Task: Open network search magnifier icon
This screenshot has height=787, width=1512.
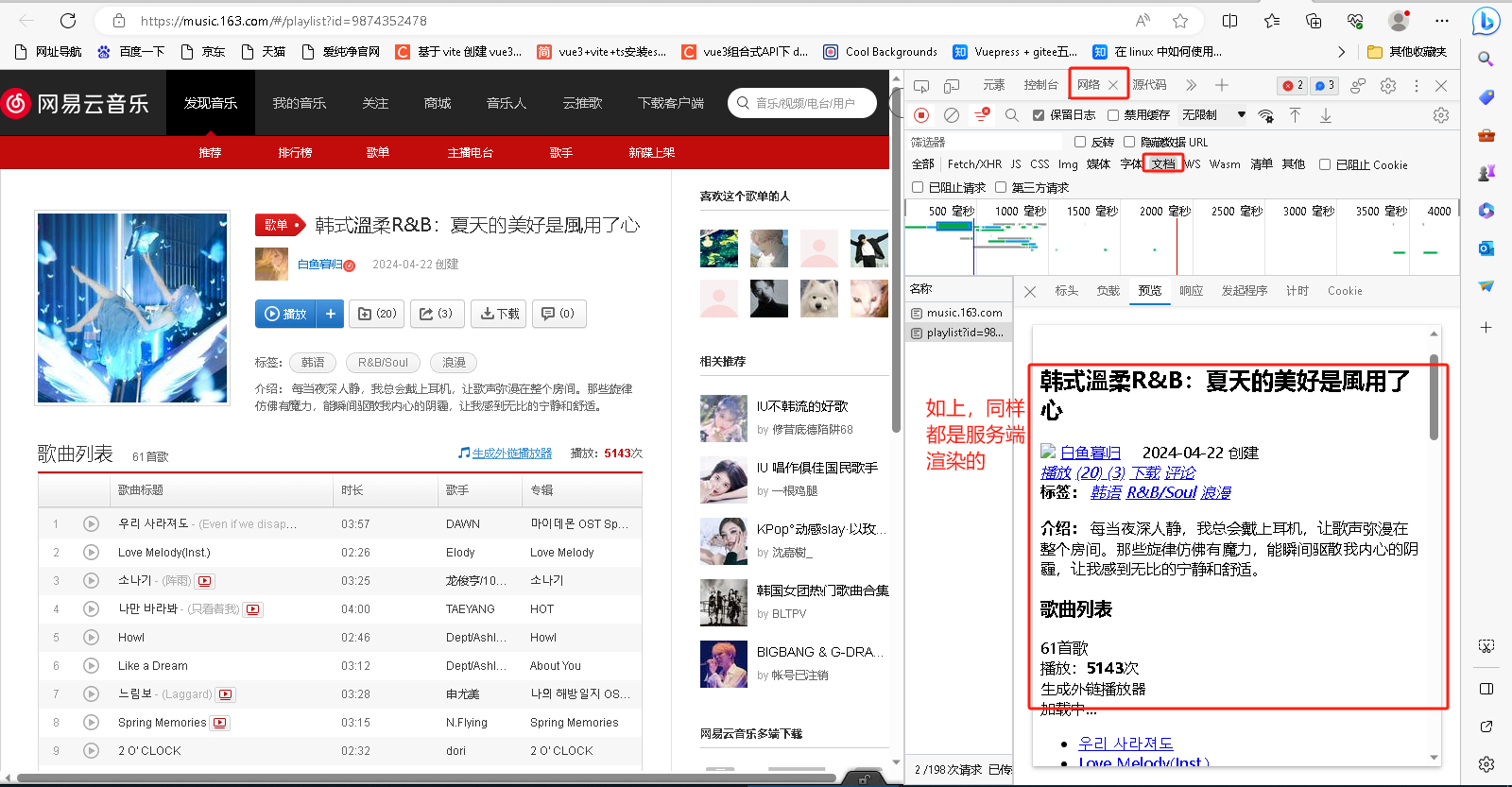Action: 1012,115
